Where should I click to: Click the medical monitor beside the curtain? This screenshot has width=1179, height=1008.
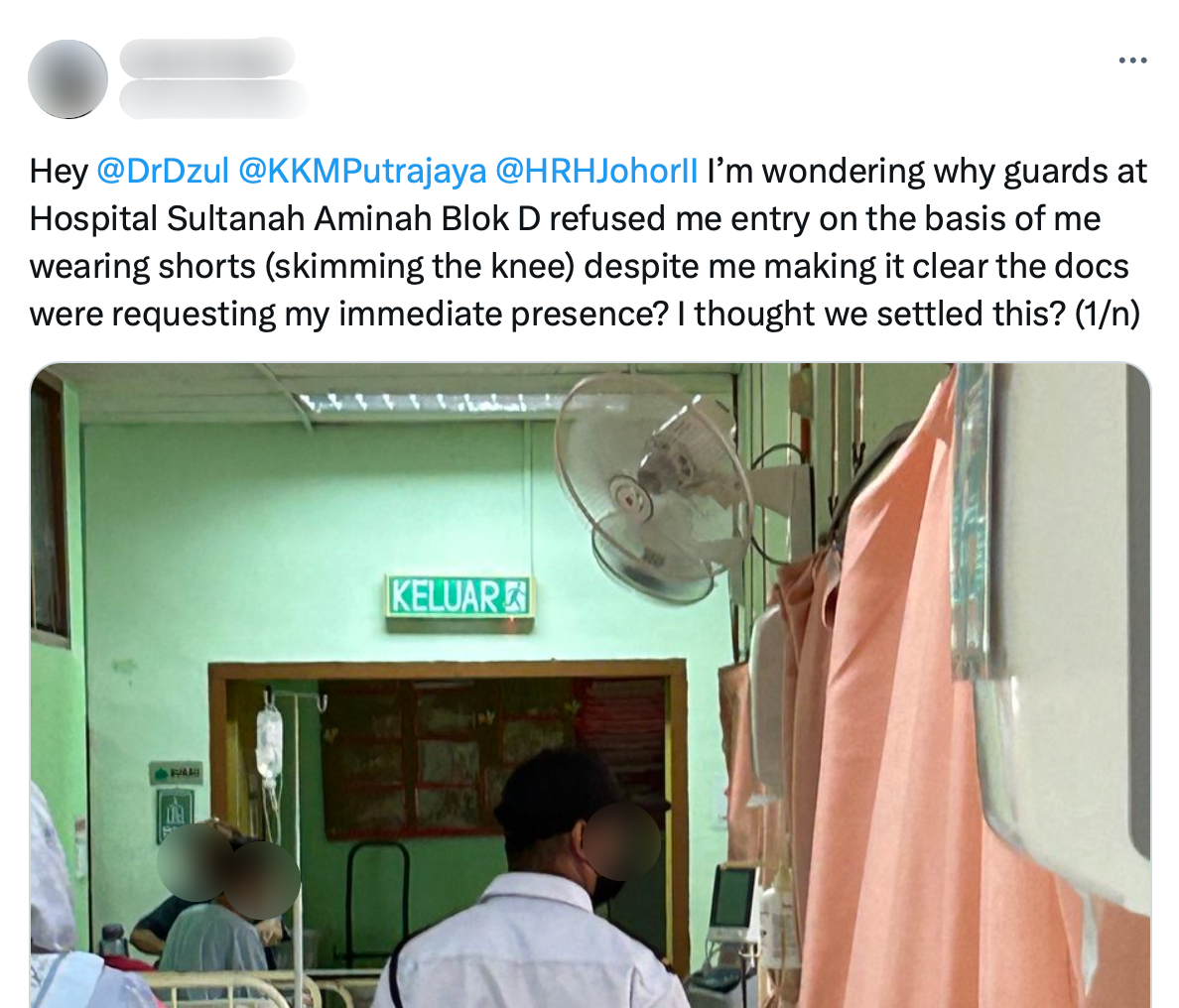[x=732, y=902]
